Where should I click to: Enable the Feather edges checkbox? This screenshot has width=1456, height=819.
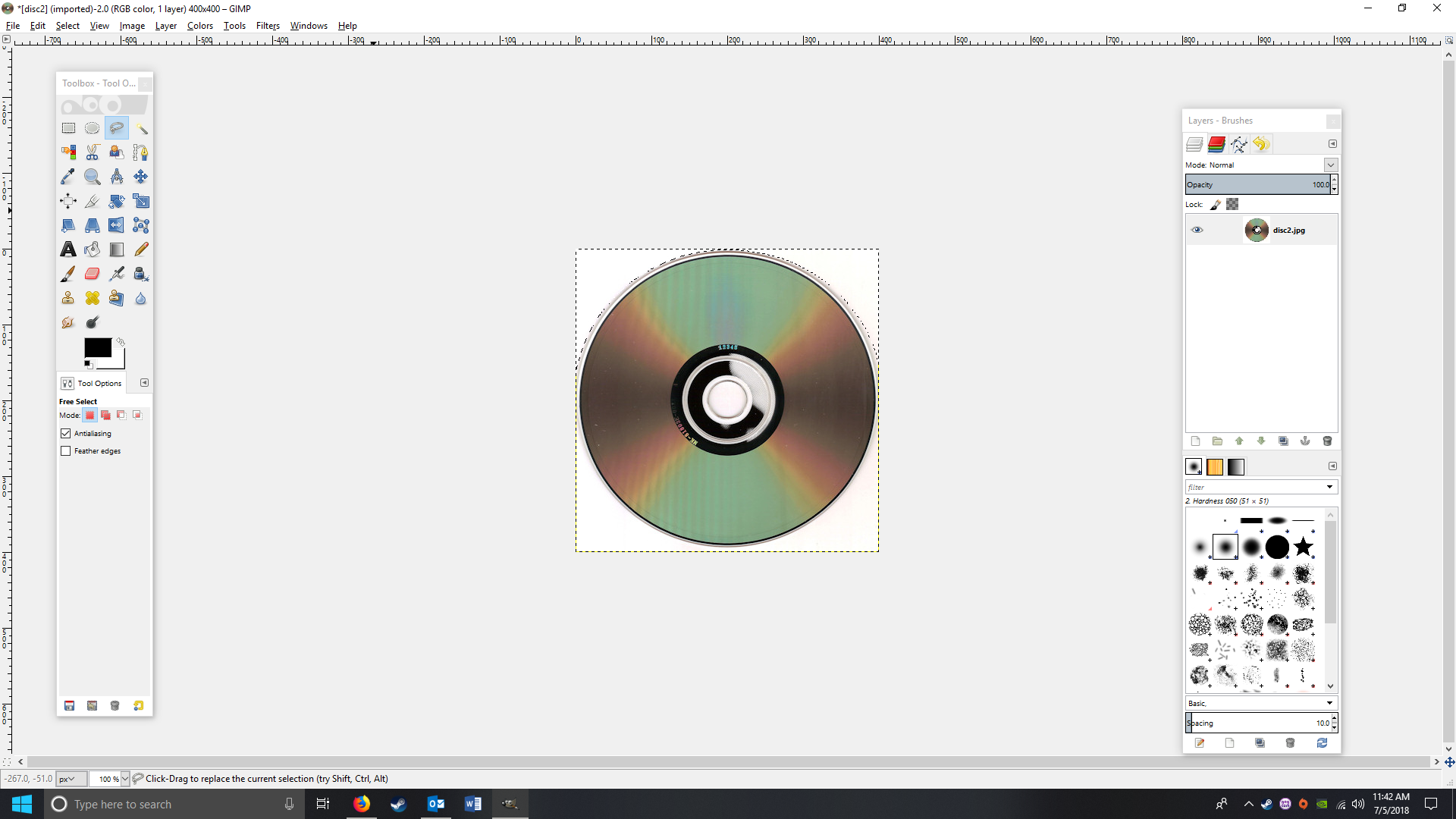pos(66,451)
